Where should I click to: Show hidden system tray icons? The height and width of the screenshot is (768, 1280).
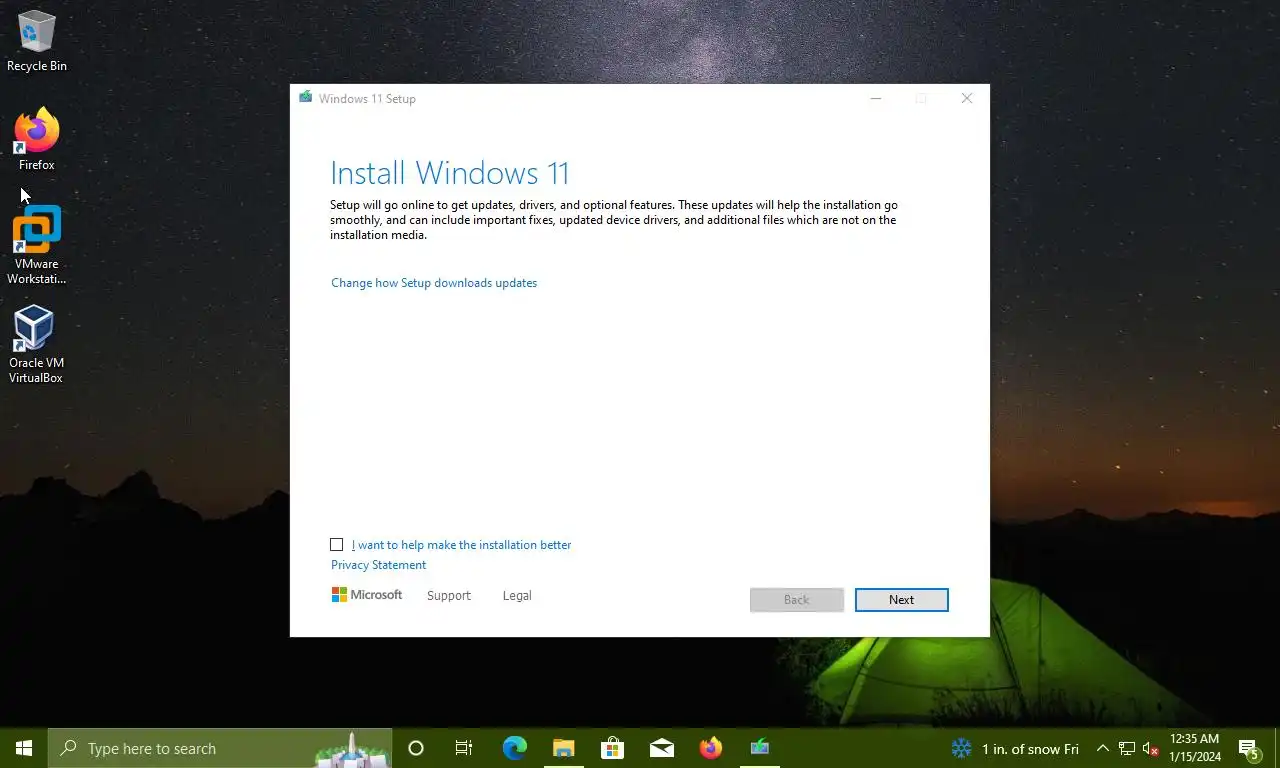pyautogui.click(x=1103, y=748)
